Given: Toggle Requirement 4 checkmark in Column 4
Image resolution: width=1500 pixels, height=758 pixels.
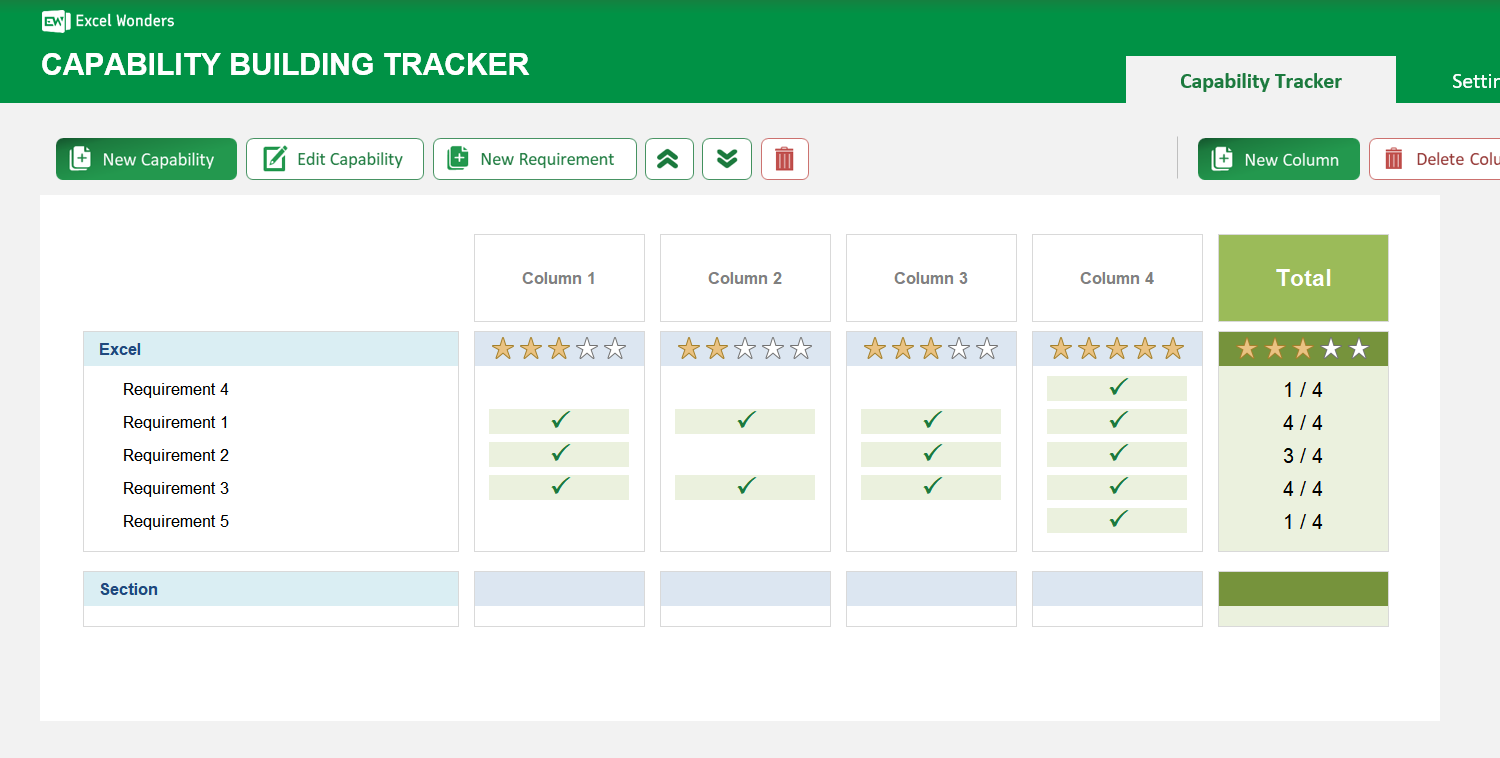Looking at the screenshot, I should click(x=1116, y=388).
